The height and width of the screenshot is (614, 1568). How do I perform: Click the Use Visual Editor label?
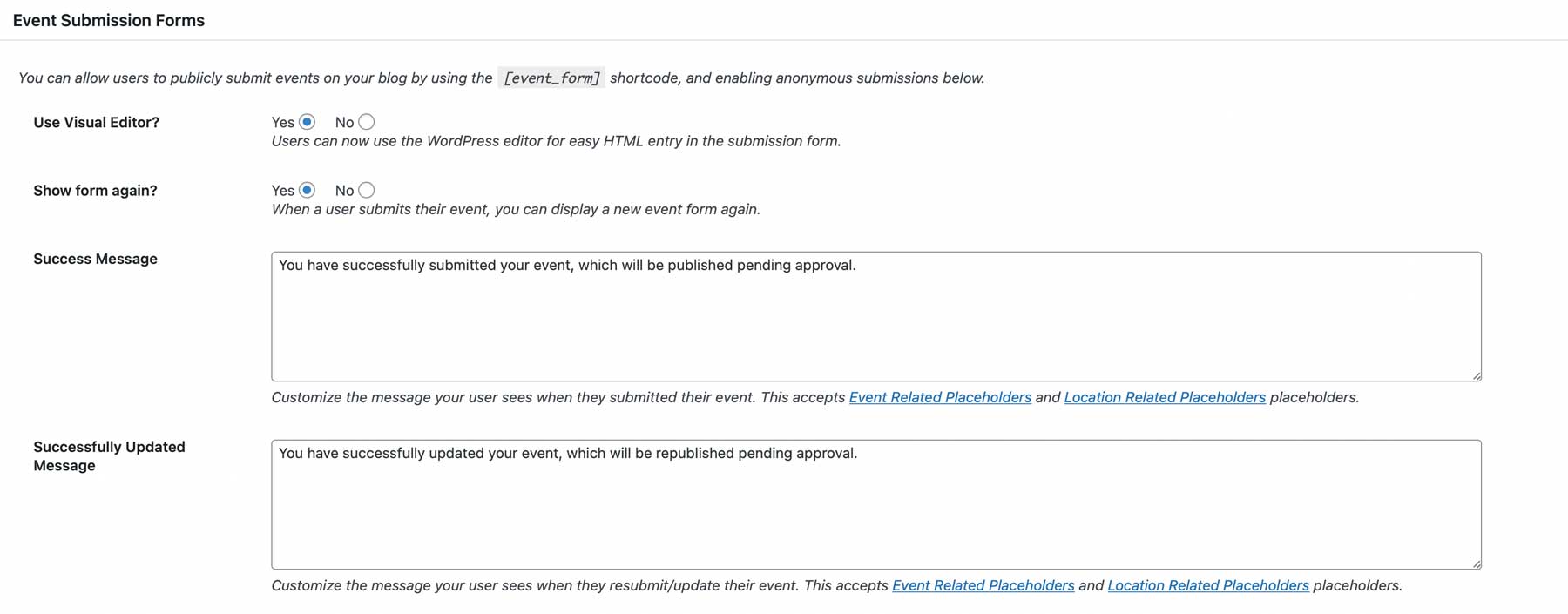point(96,122)
